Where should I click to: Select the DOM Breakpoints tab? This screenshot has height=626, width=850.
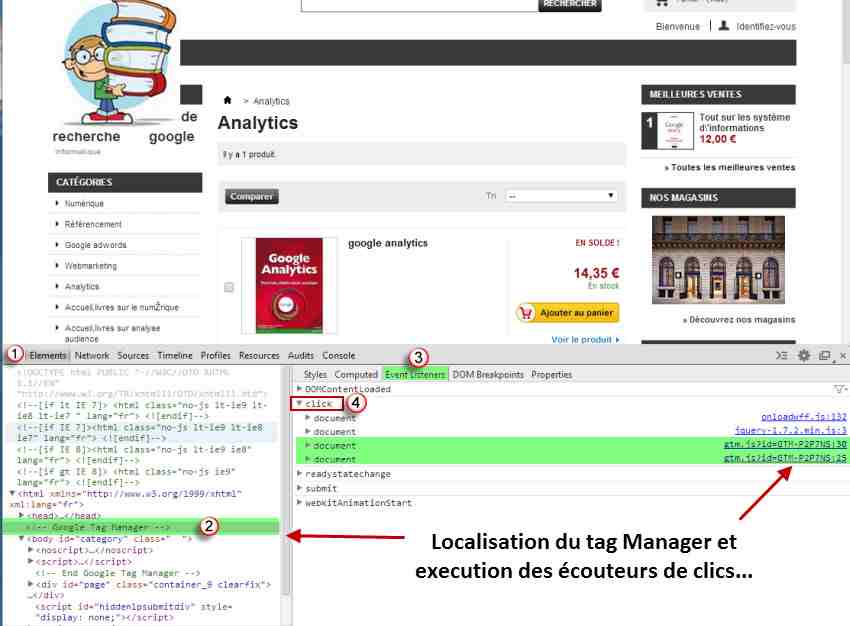[488, 375]
